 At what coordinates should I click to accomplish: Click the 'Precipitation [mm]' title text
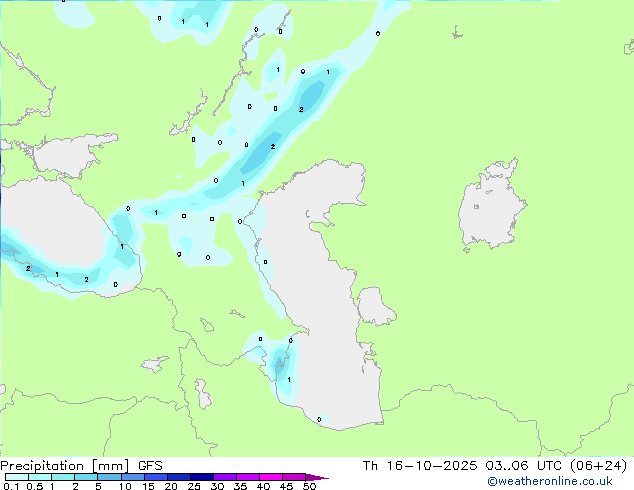65,466
